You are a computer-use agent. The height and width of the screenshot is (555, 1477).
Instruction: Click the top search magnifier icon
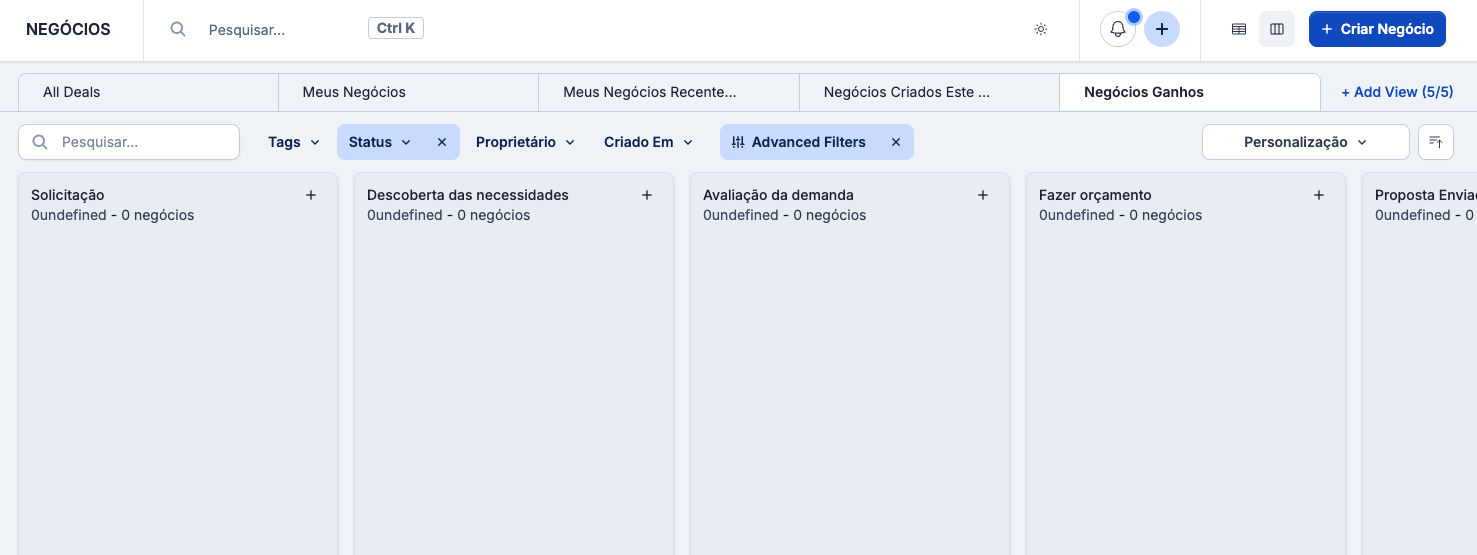(x=178, y=29)
